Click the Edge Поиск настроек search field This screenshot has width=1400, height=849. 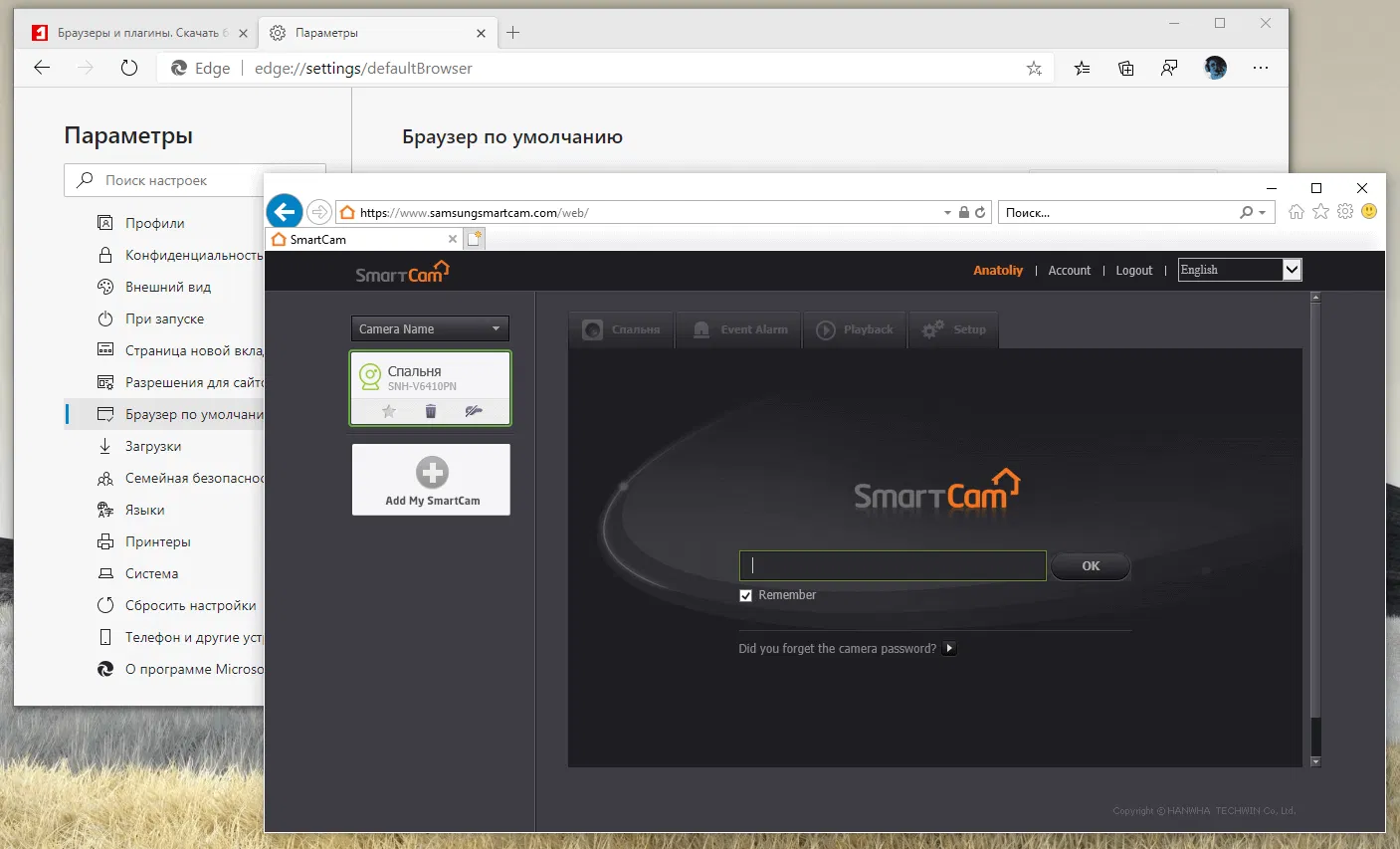coord(195,180)
